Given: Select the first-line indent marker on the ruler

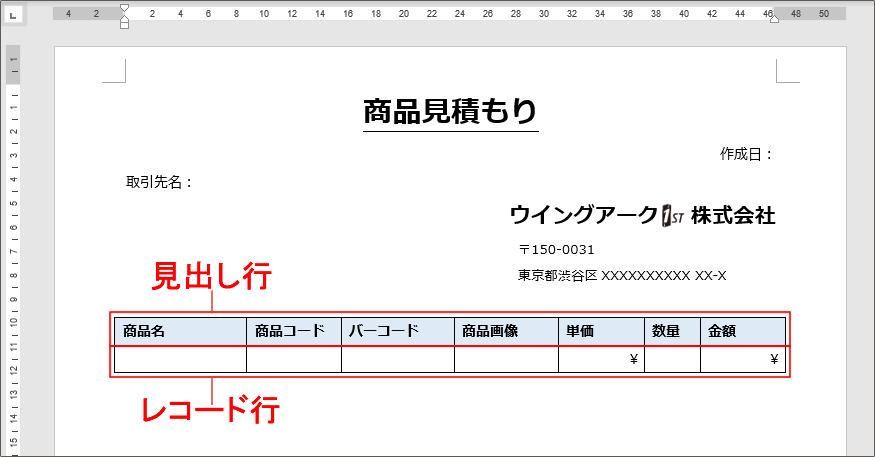Looking at the screenshot, I should click(x=124, y=8).
